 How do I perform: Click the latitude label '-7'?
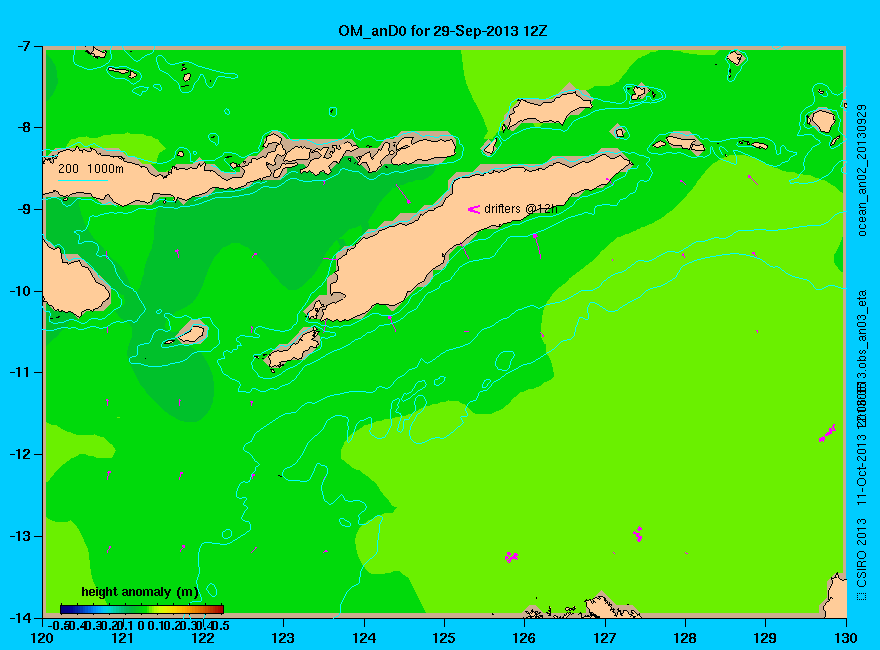point(24,46)
